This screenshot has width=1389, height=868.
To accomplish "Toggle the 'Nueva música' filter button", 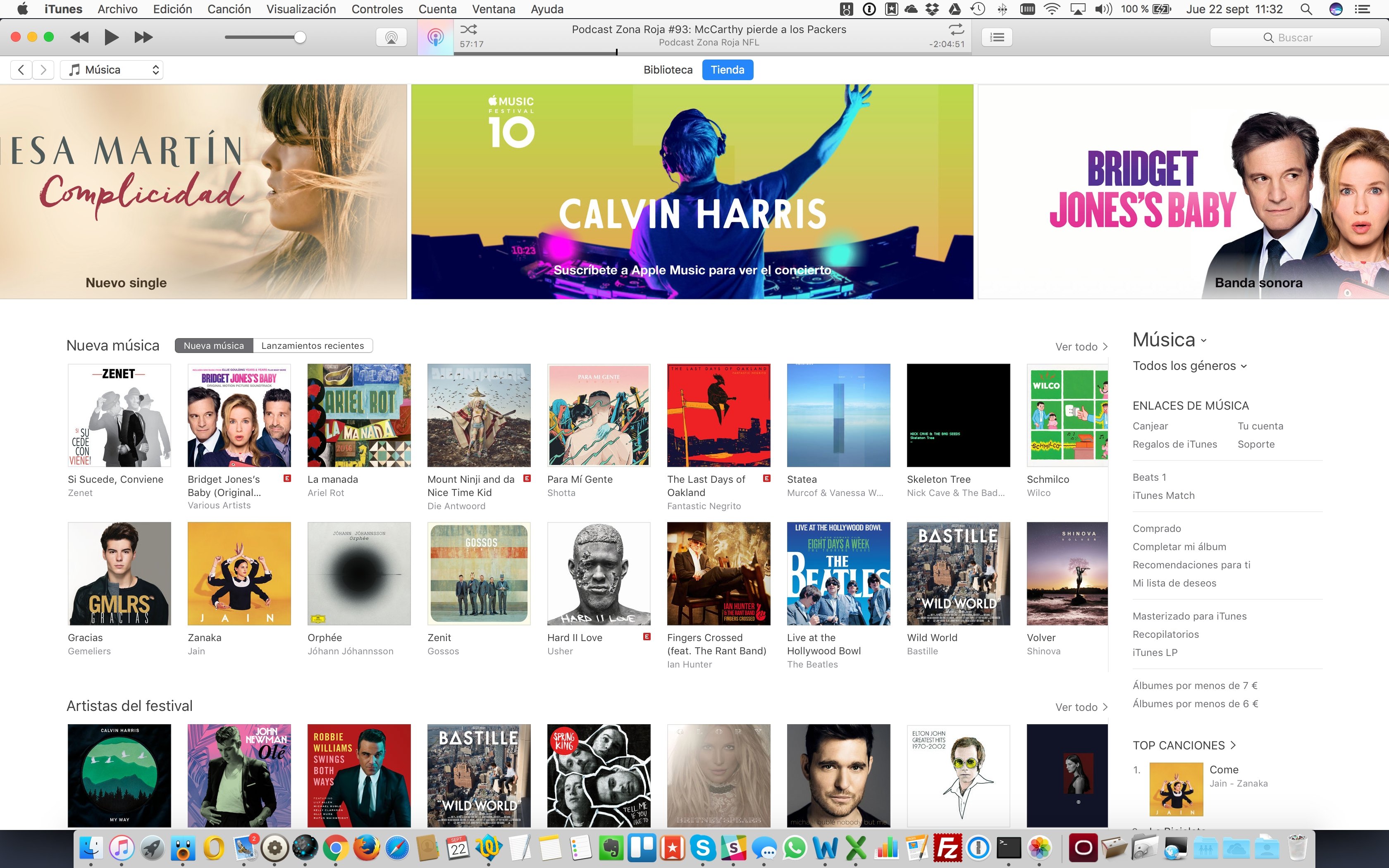I will click(212, 345).
